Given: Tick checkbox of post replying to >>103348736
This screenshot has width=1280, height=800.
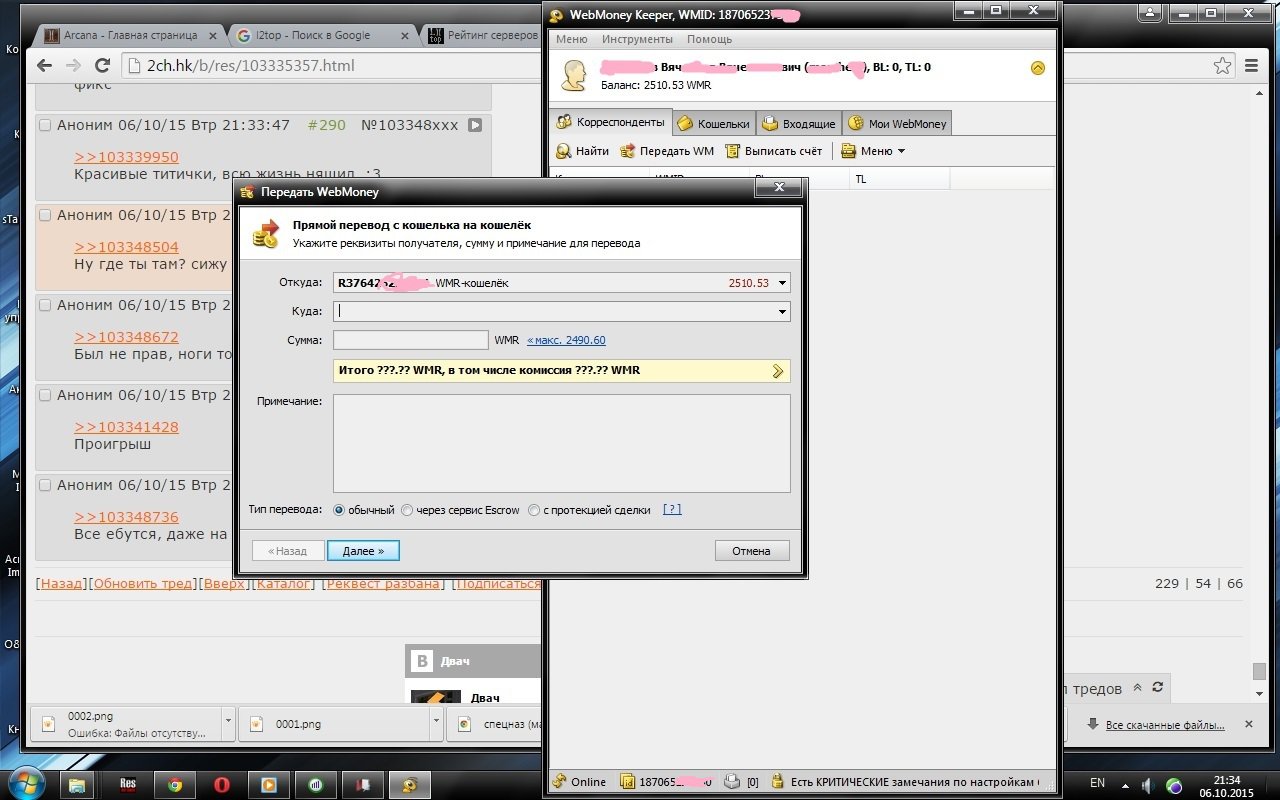Looking at the screenshot, I should click(45, 485).
